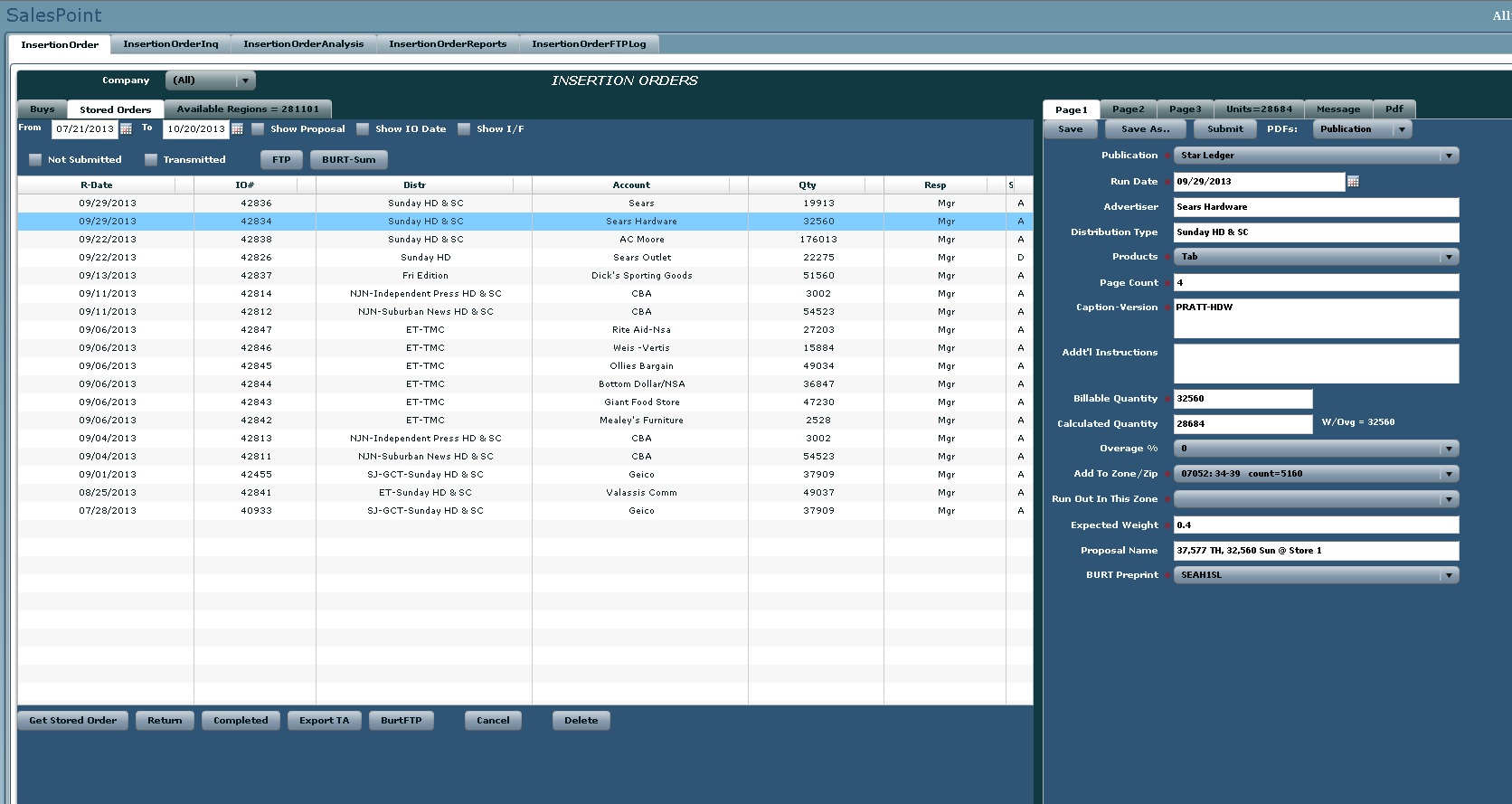This screenshot has height=804, width=1512.
Task: Click the Cancel button
Action: (493, 721)
